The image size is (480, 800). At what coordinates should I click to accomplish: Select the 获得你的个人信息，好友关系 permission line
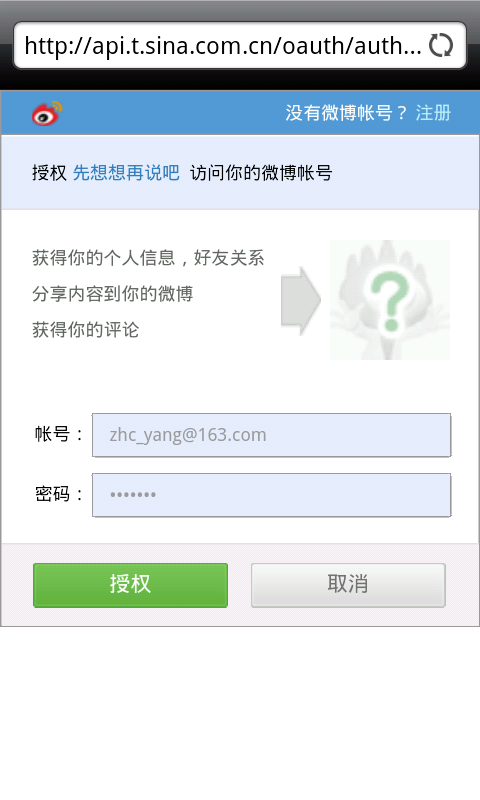click(x=148, y=258)
